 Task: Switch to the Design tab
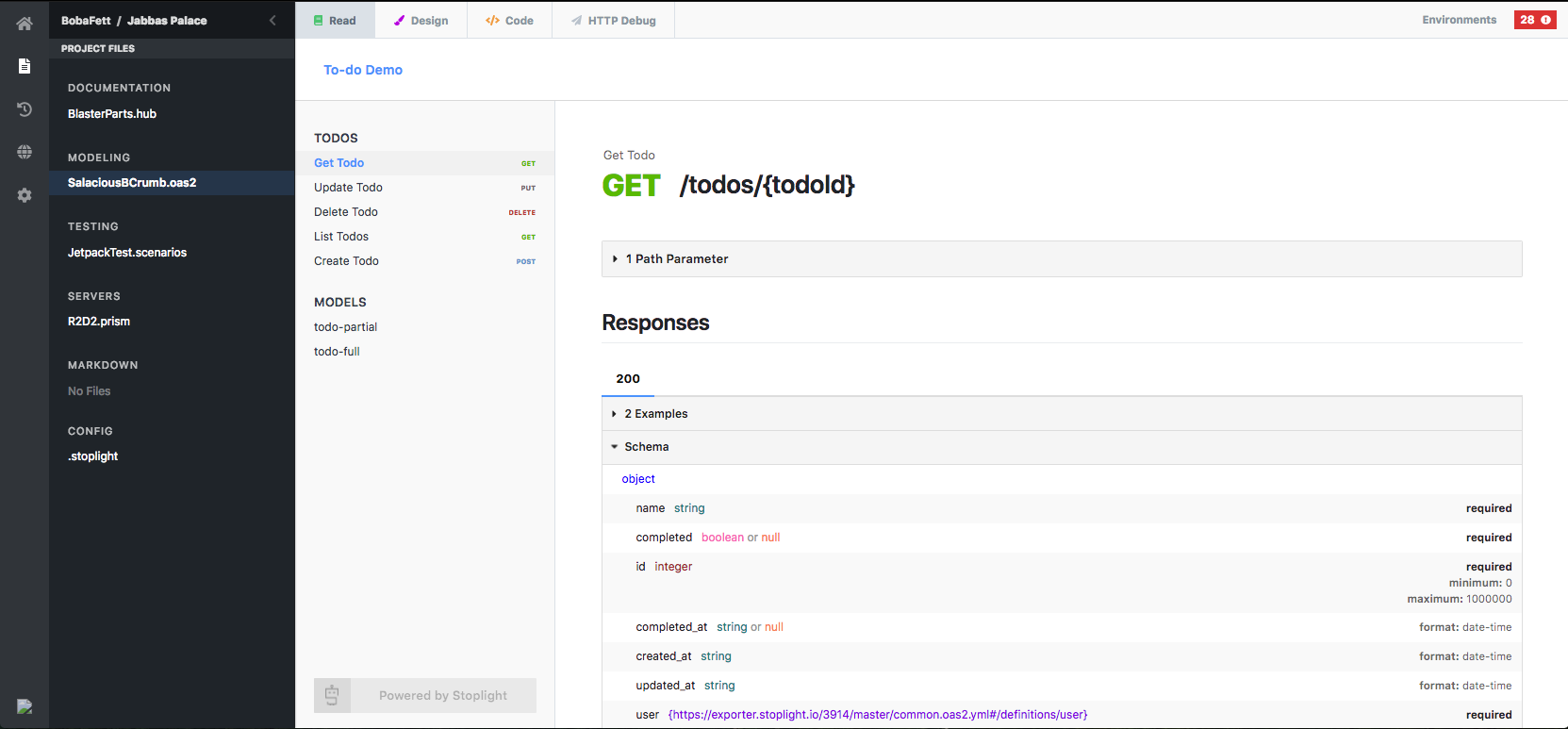click(x=421, y=20)
